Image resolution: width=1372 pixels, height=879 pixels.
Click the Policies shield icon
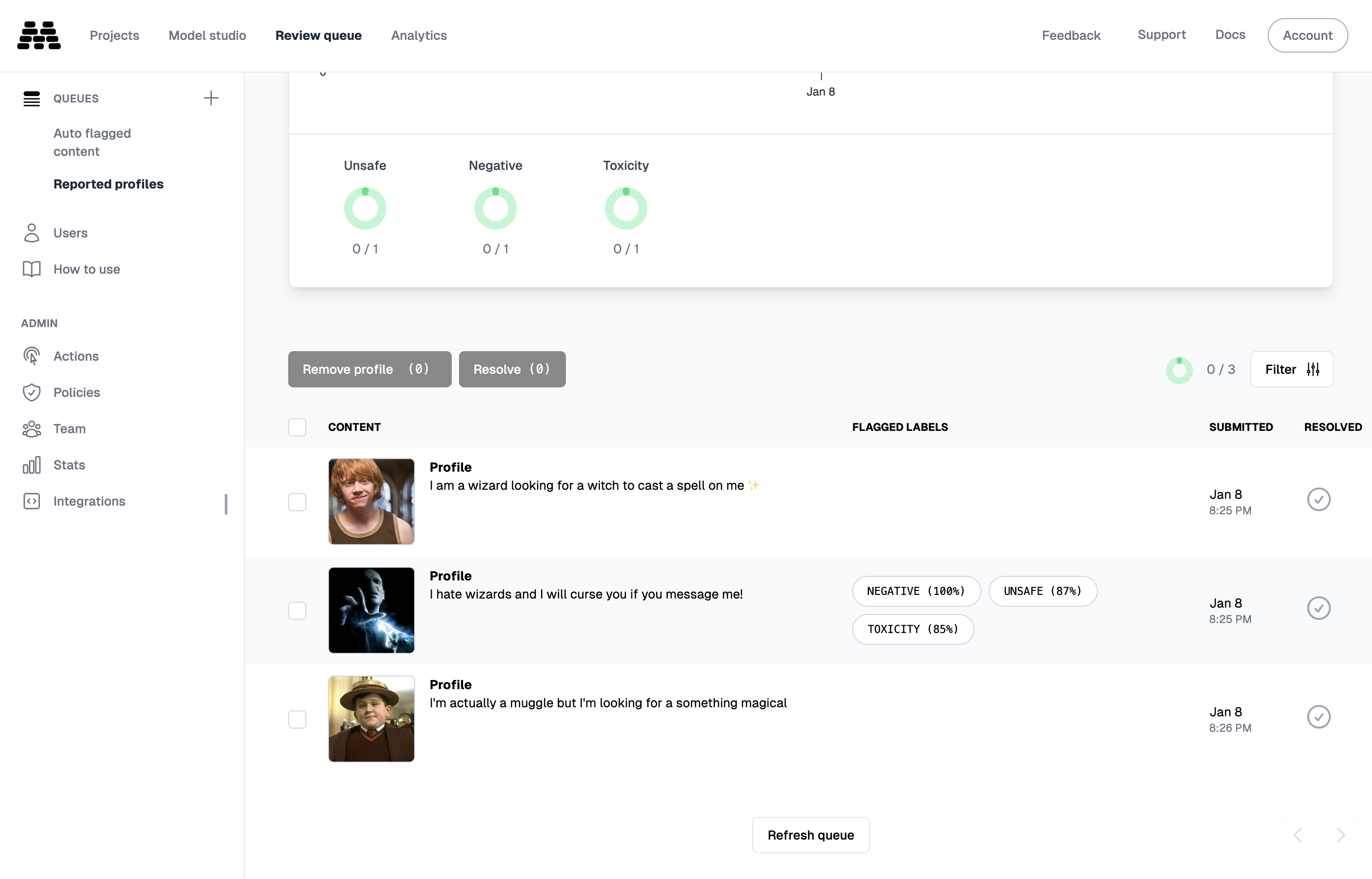pyautogui.click(x=31, y=392)
